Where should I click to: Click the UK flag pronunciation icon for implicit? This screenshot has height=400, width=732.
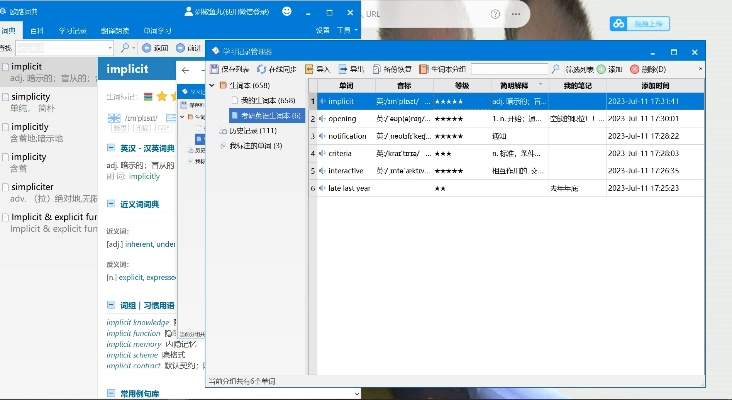[x=114, y=118]
